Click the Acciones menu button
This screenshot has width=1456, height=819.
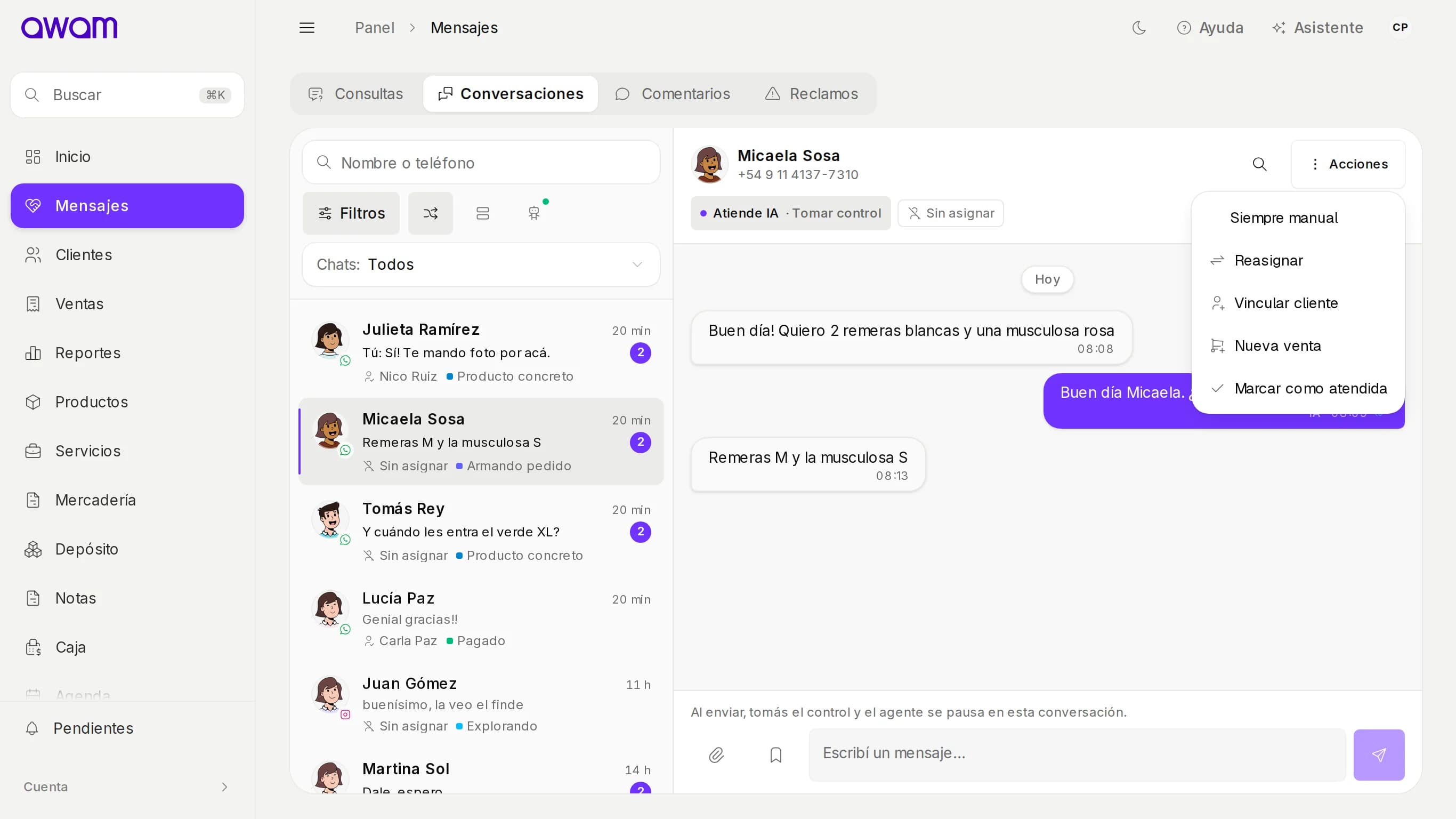(1348, 164)
